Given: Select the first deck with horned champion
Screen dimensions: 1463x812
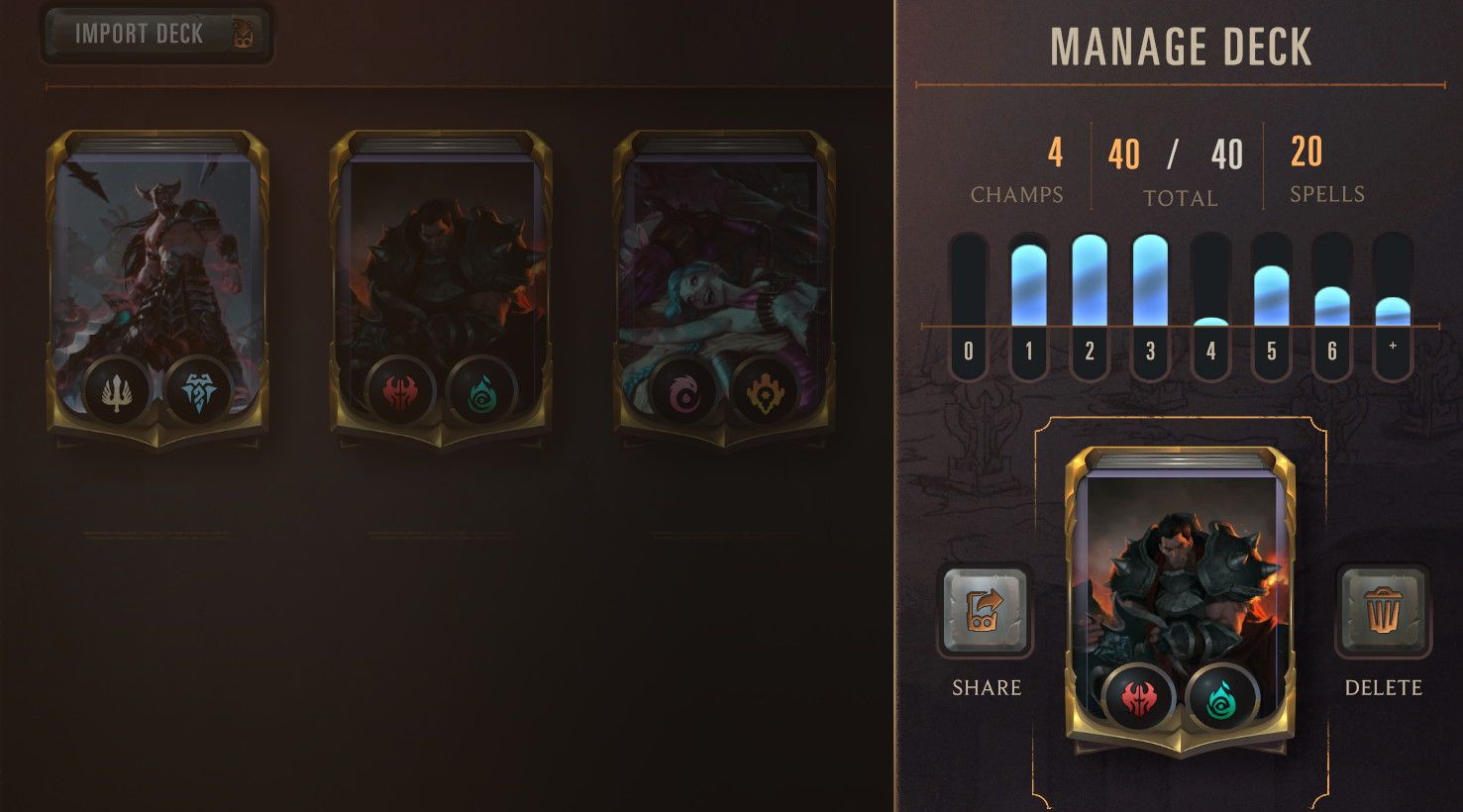Looking at the screenshot, I should coord(157,288).
